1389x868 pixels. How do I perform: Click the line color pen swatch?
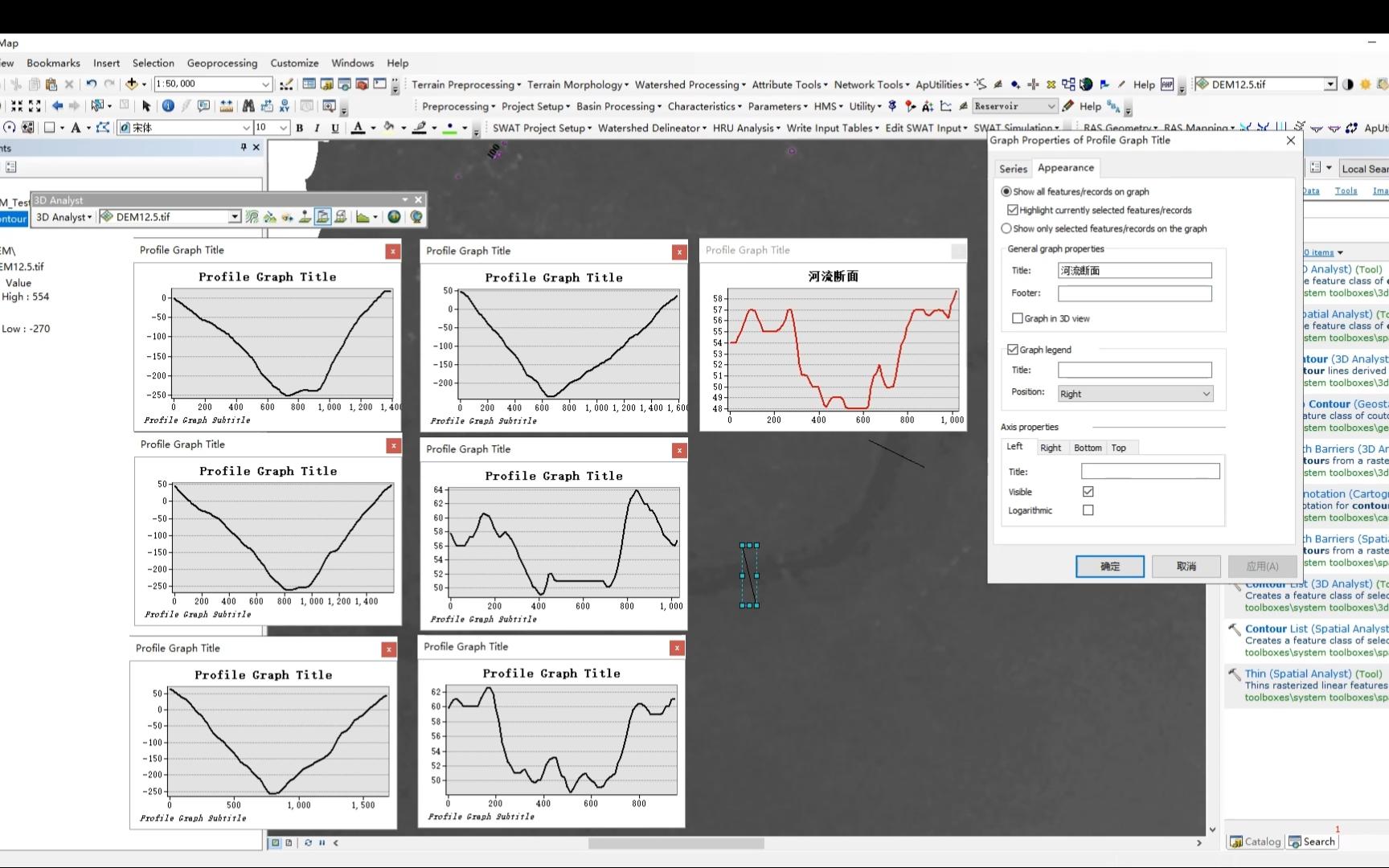pyautogui.click(x=419, y=128)
